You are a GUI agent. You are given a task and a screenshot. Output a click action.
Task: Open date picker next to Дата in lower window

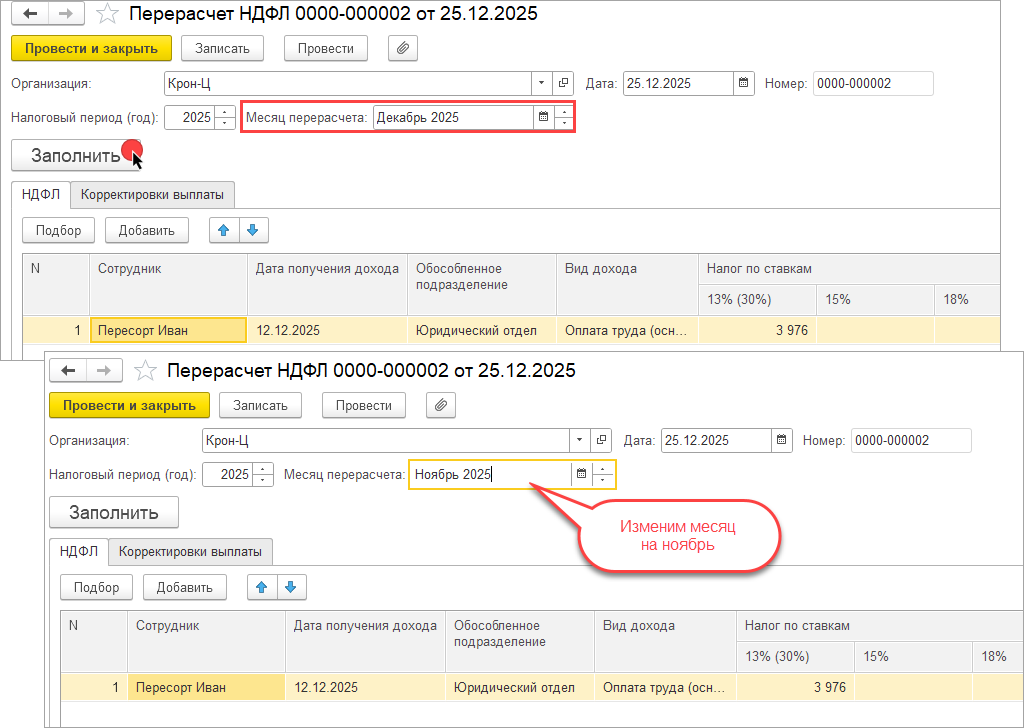click(781, 440)
